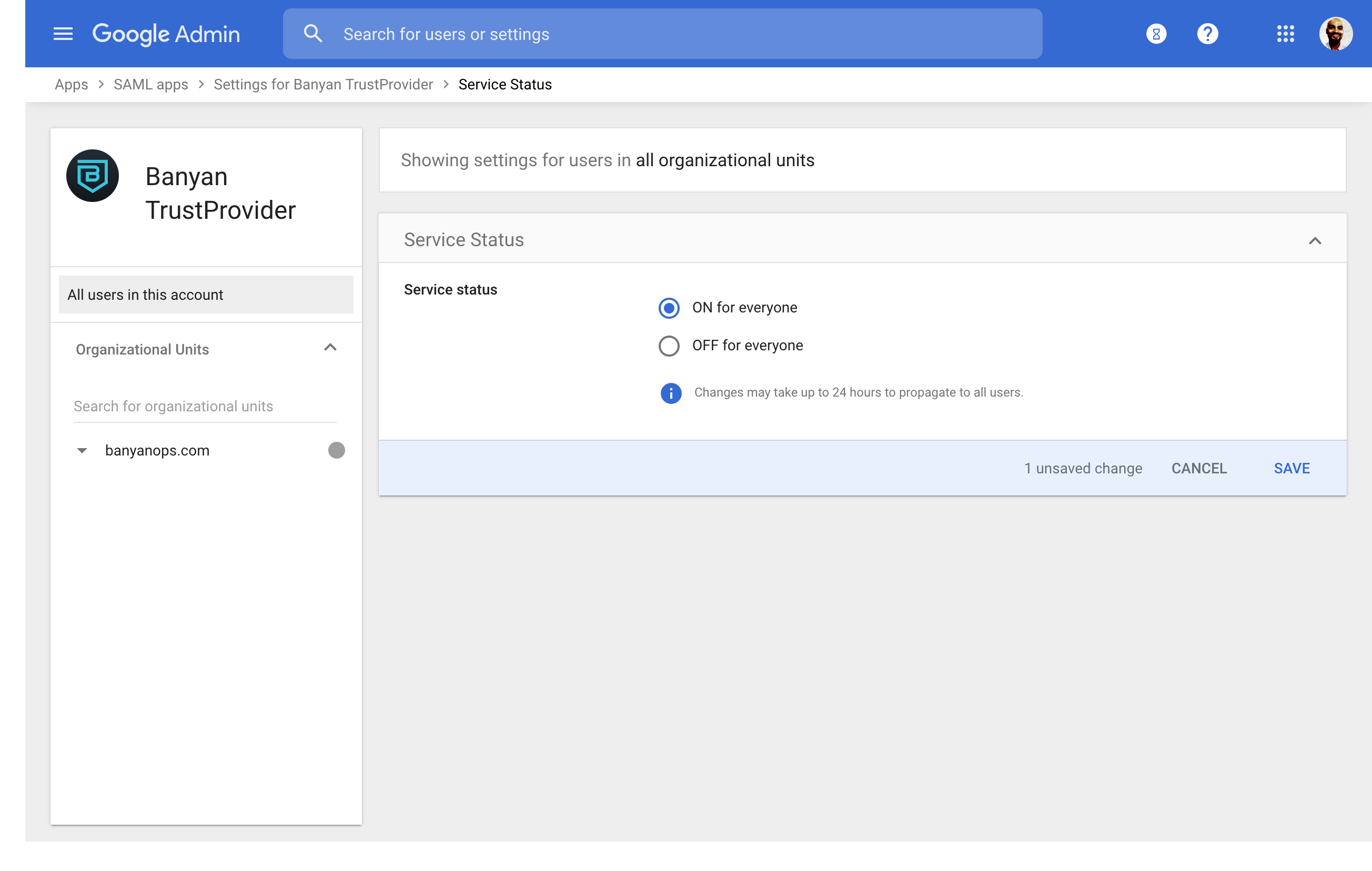
Task: Click the Changes may take up to 24 hours note
Action: point(859,392)
